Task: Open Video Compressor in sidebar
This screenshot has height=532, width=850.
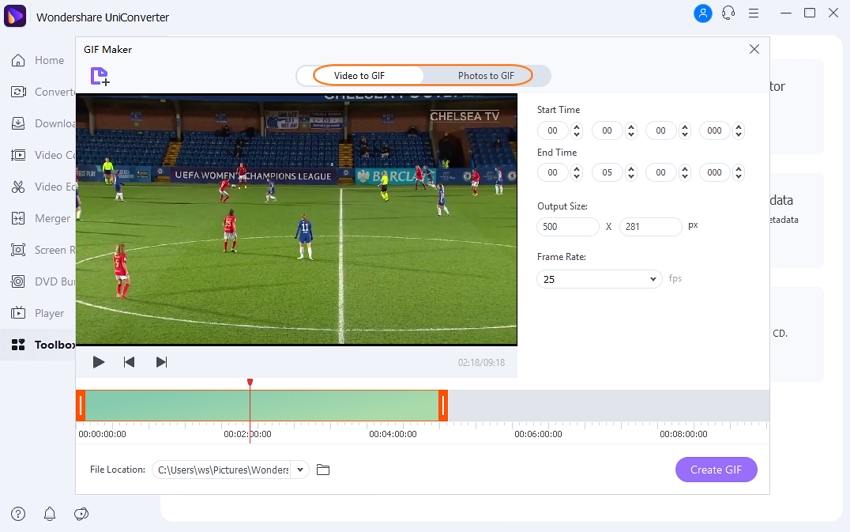Action: [x=42, y=155]
